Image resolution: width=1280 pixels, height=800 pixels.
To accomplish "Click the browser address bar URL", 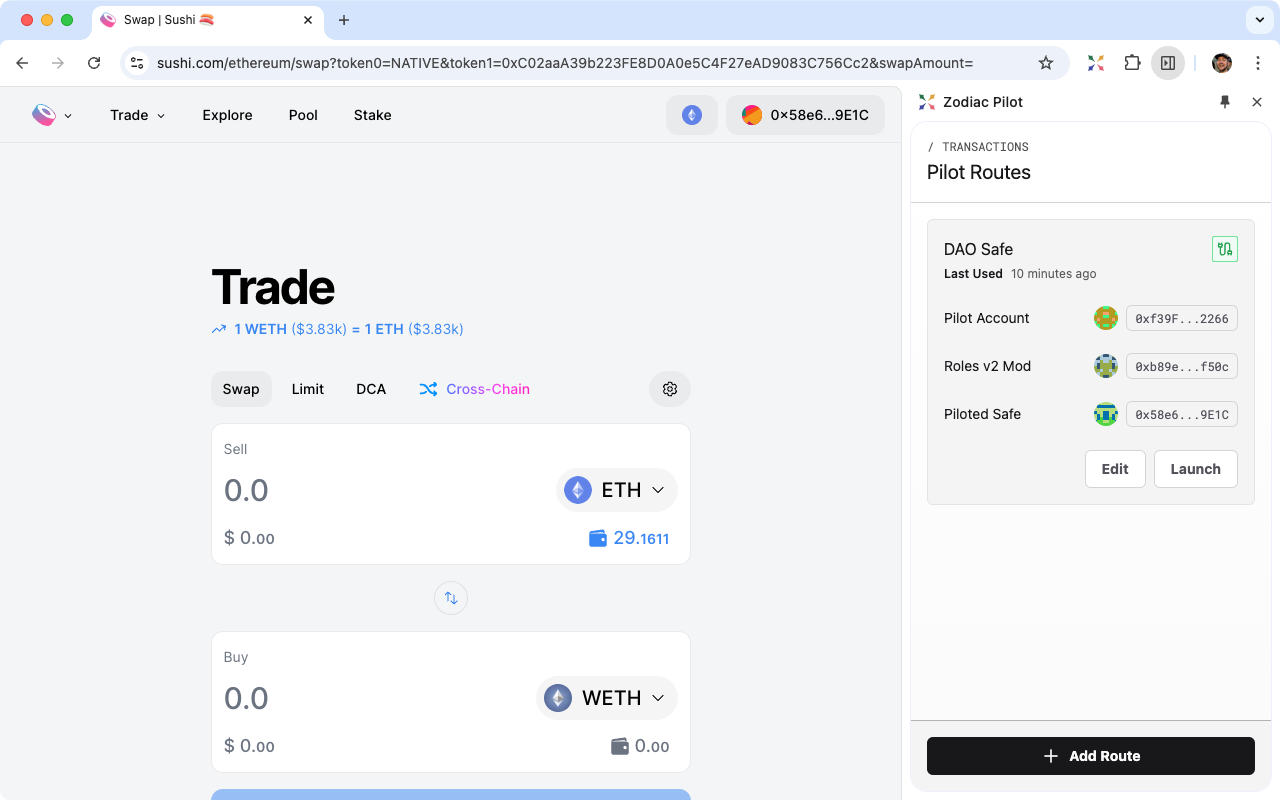I will [x=565, y=63].
